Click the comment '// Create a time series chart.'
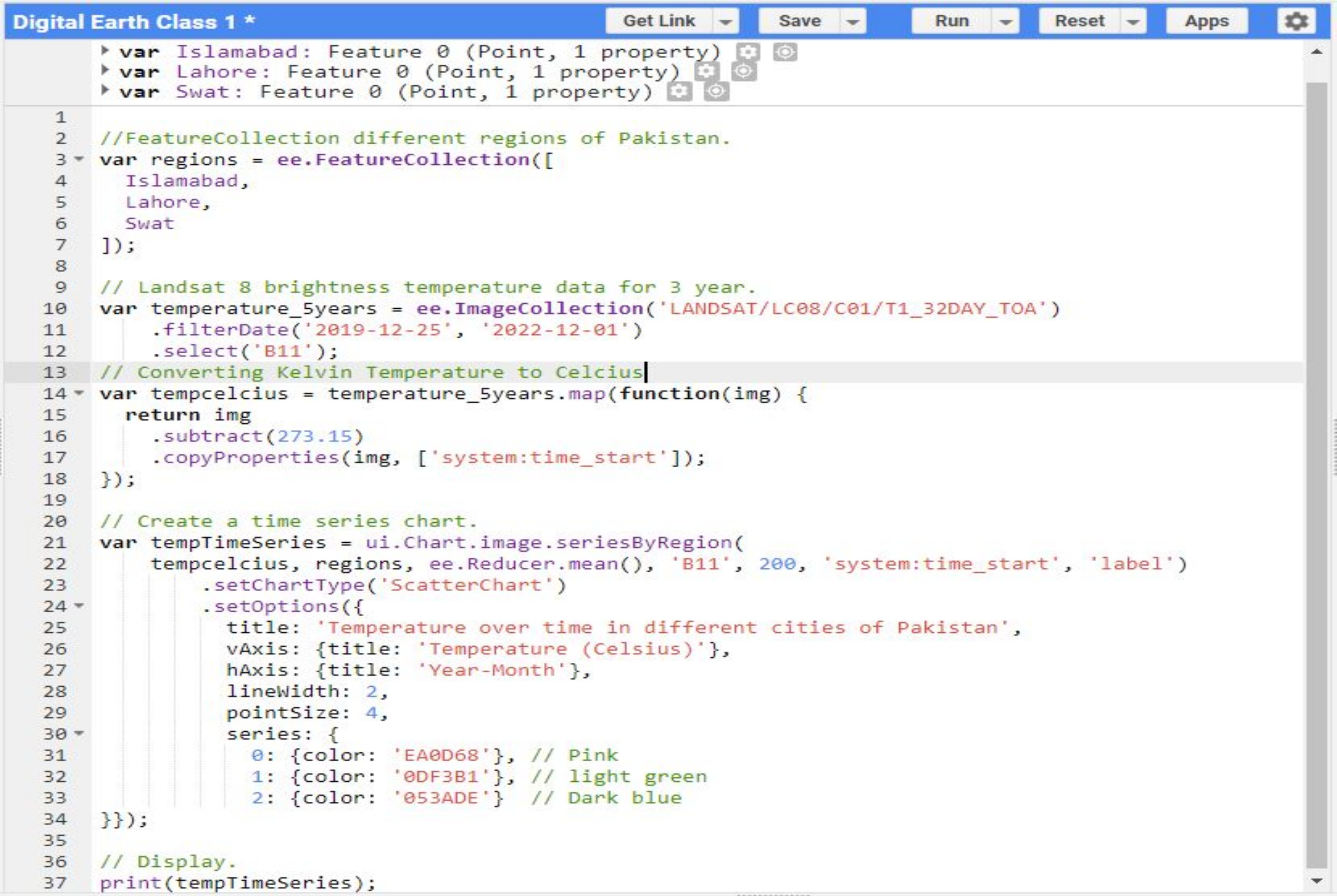The height and width of the screenshot is (896, 1337). tap(289, 521)
